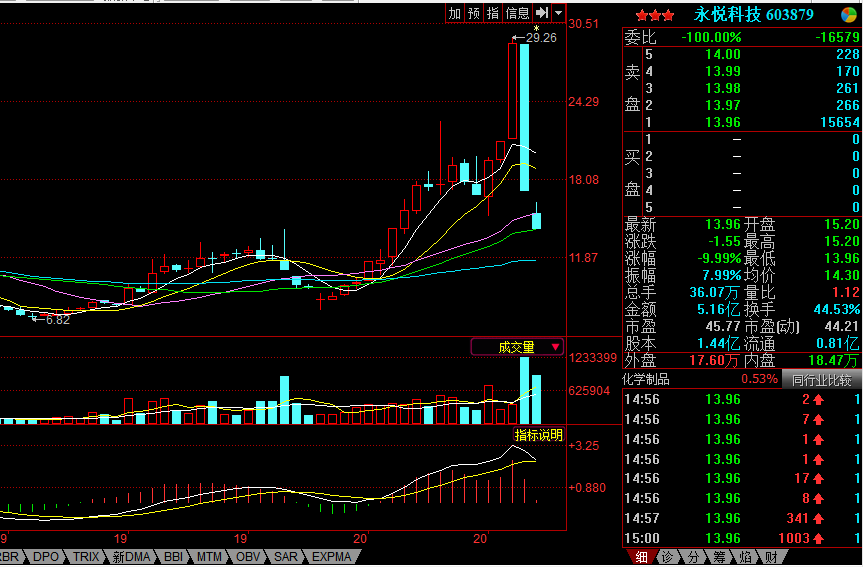
Task: Click price axis label 30.51
Action: pyautogui.click(x=584, y=24)
